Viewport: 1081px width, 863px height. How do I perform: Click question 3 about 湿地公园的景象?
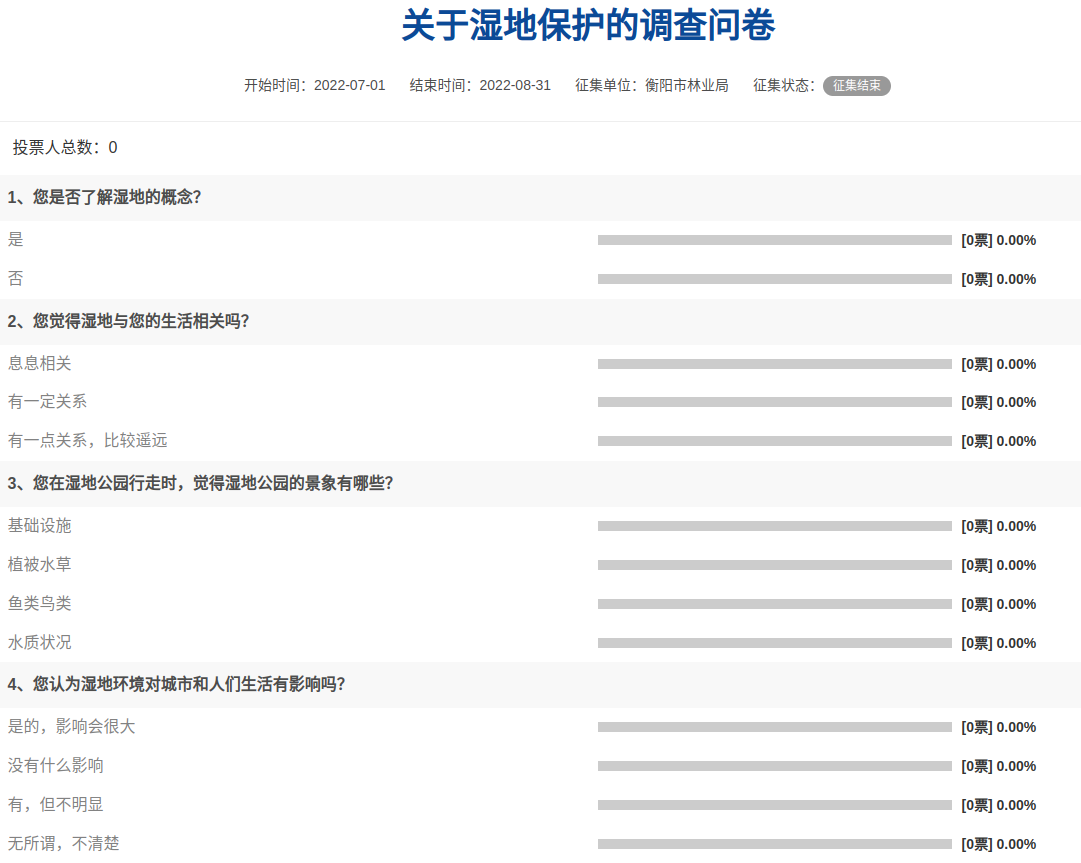(x=200, y=483)
